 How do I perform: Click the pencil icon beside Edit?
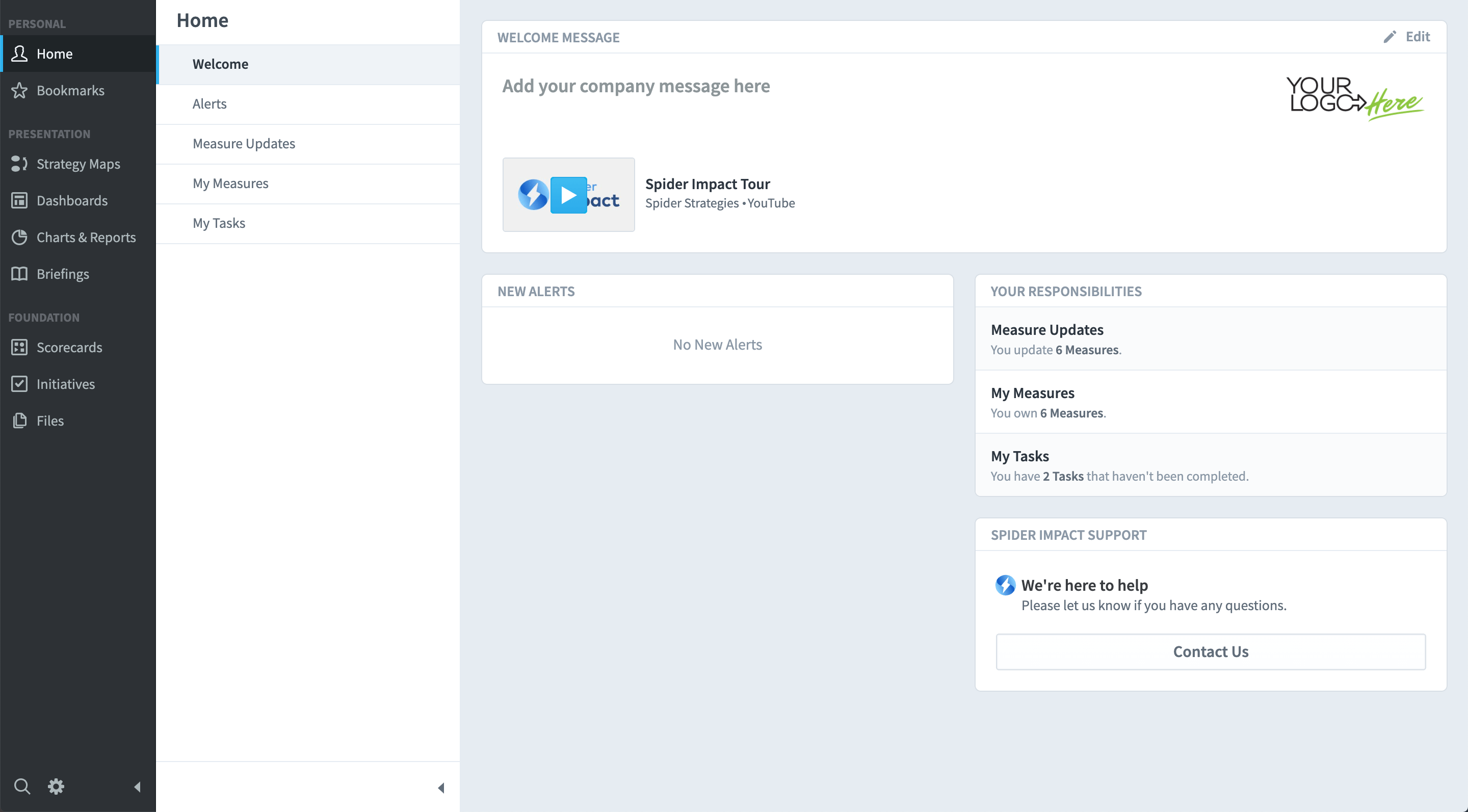[x=1390, y=37]
